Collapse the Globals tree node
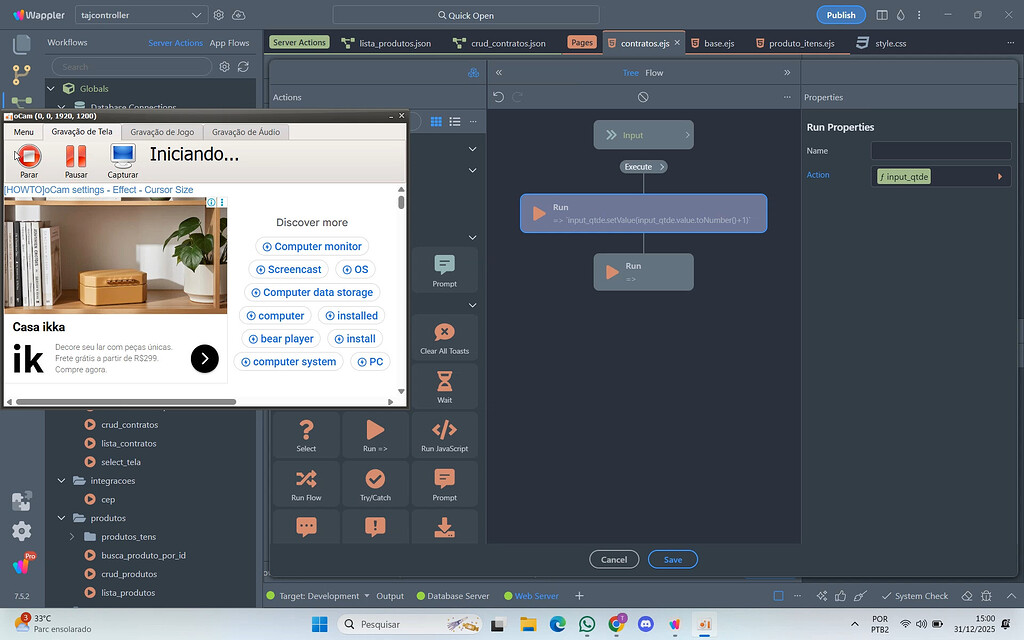Viewport: 1024px width, 640px height. coord(51,88)
